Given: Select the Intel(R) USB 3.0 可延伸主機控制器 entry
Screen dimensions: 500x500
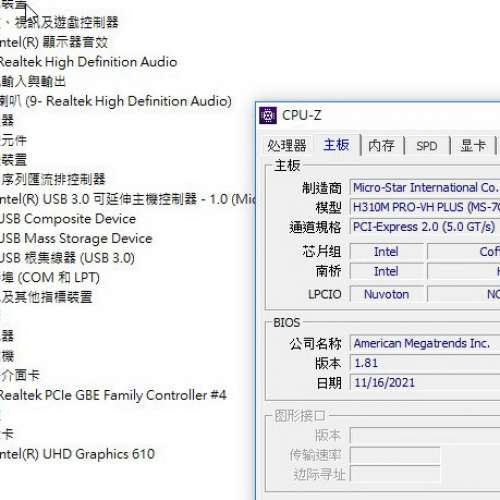Looking at the screenshot, I should point(127,199).
